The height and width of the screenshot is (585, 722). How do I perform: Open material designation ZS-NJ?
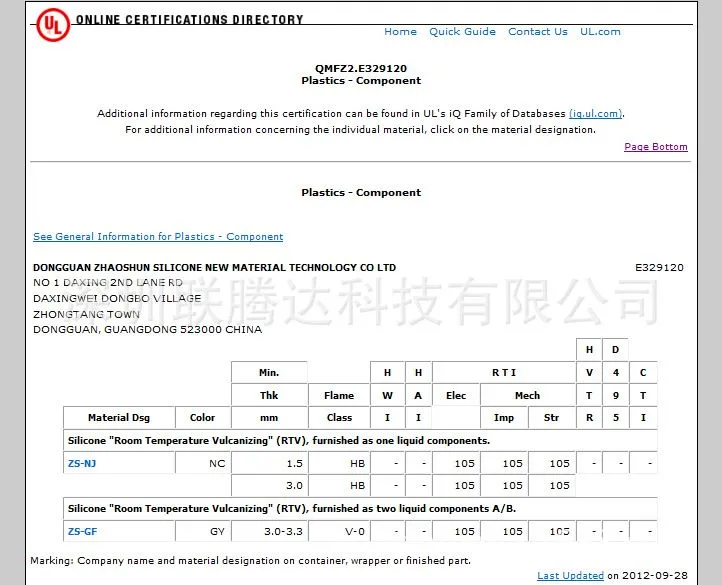click(82, 463)
